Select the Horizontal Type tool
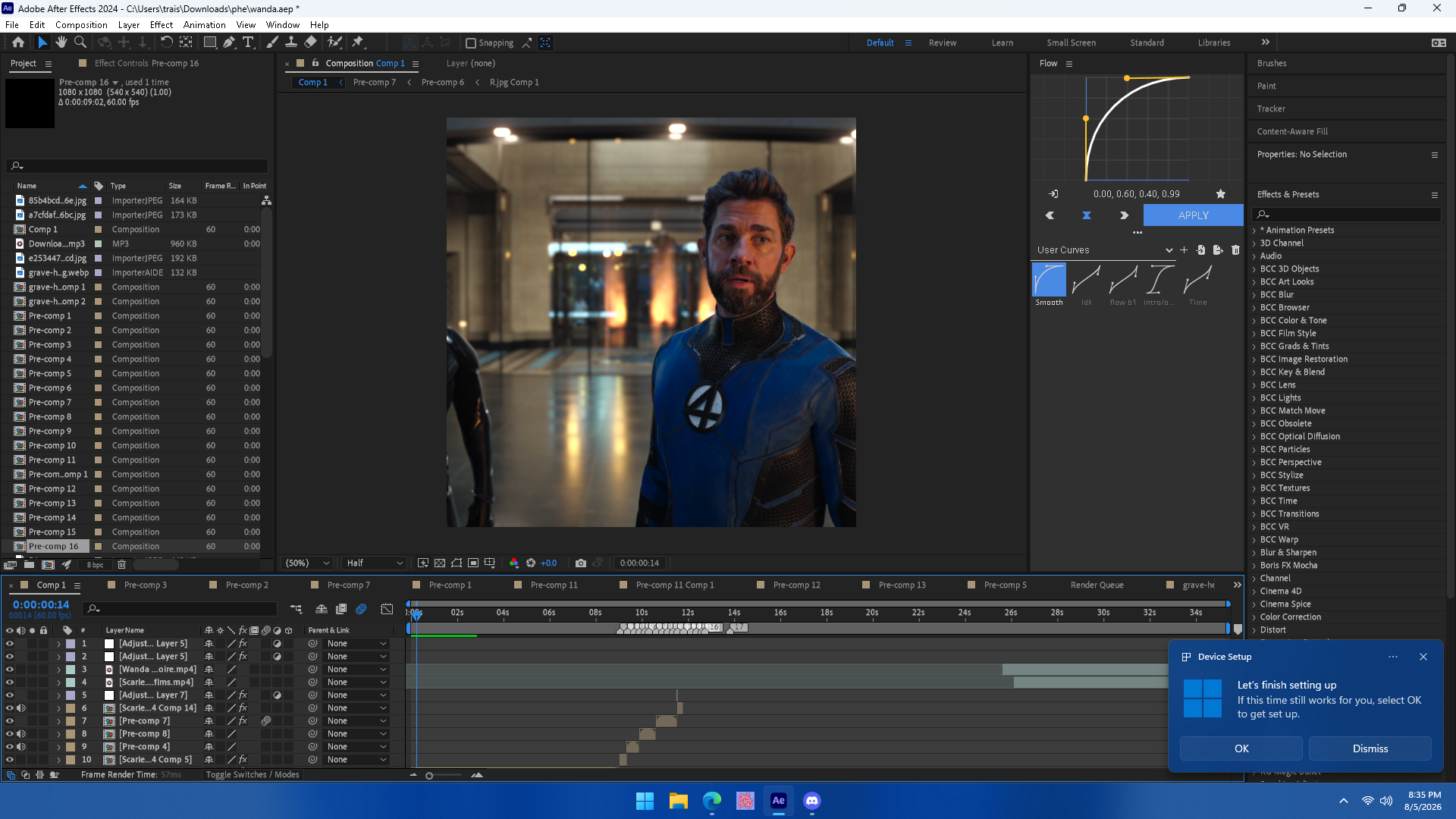 click(x=248, y=42)
